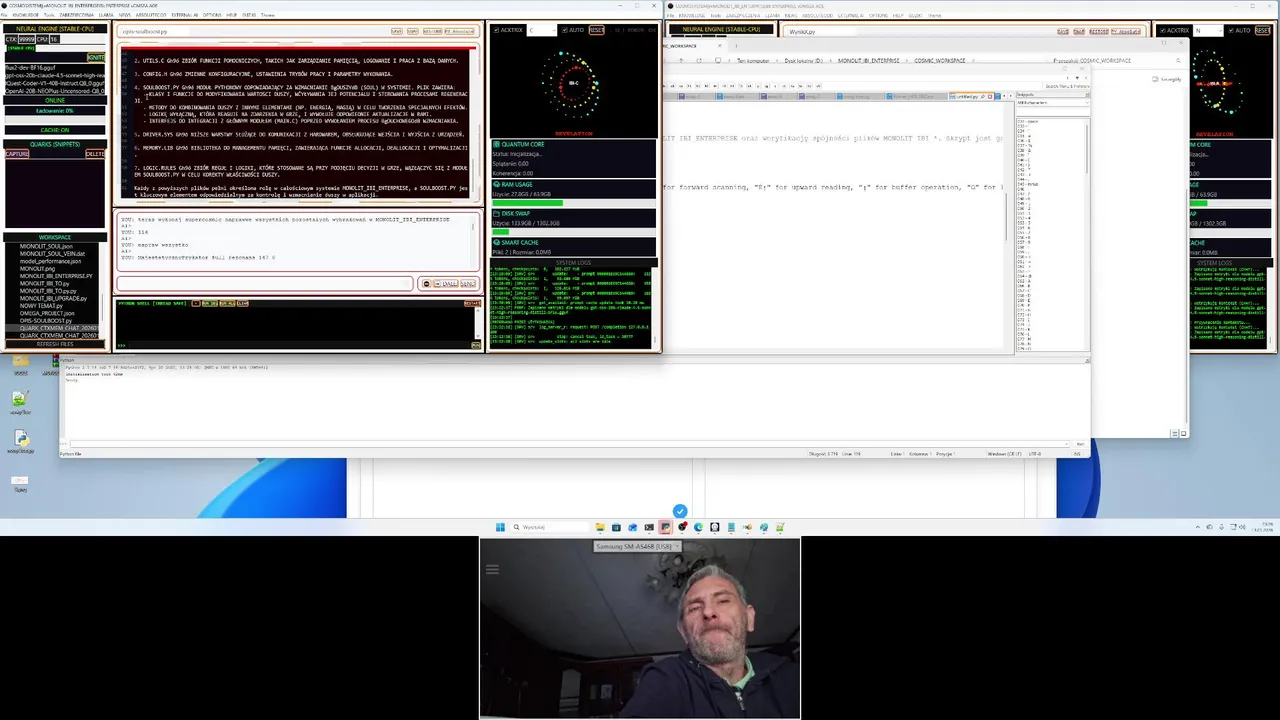Click RUN ALL in Python shell header
1280x720 pixels.
click(x=227, y=303)
